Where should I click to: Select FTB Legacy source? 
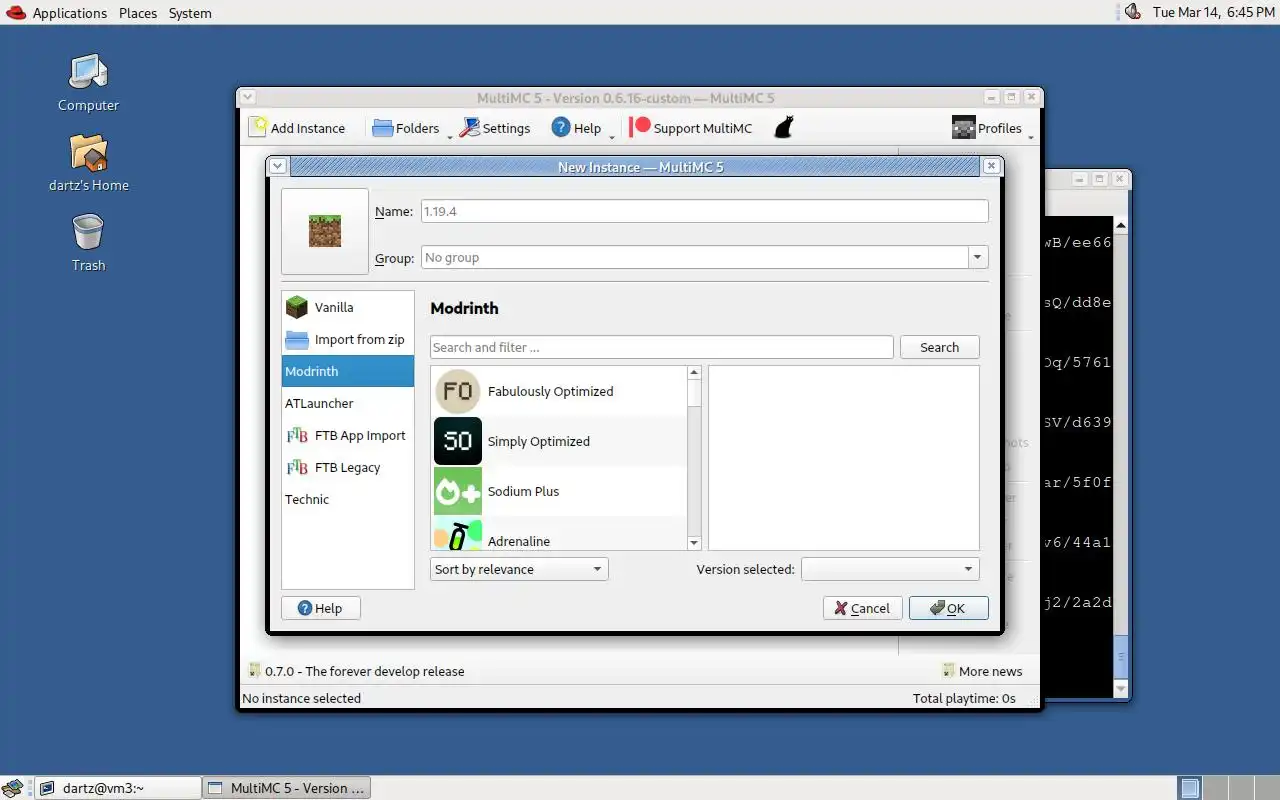pos(348,467)
